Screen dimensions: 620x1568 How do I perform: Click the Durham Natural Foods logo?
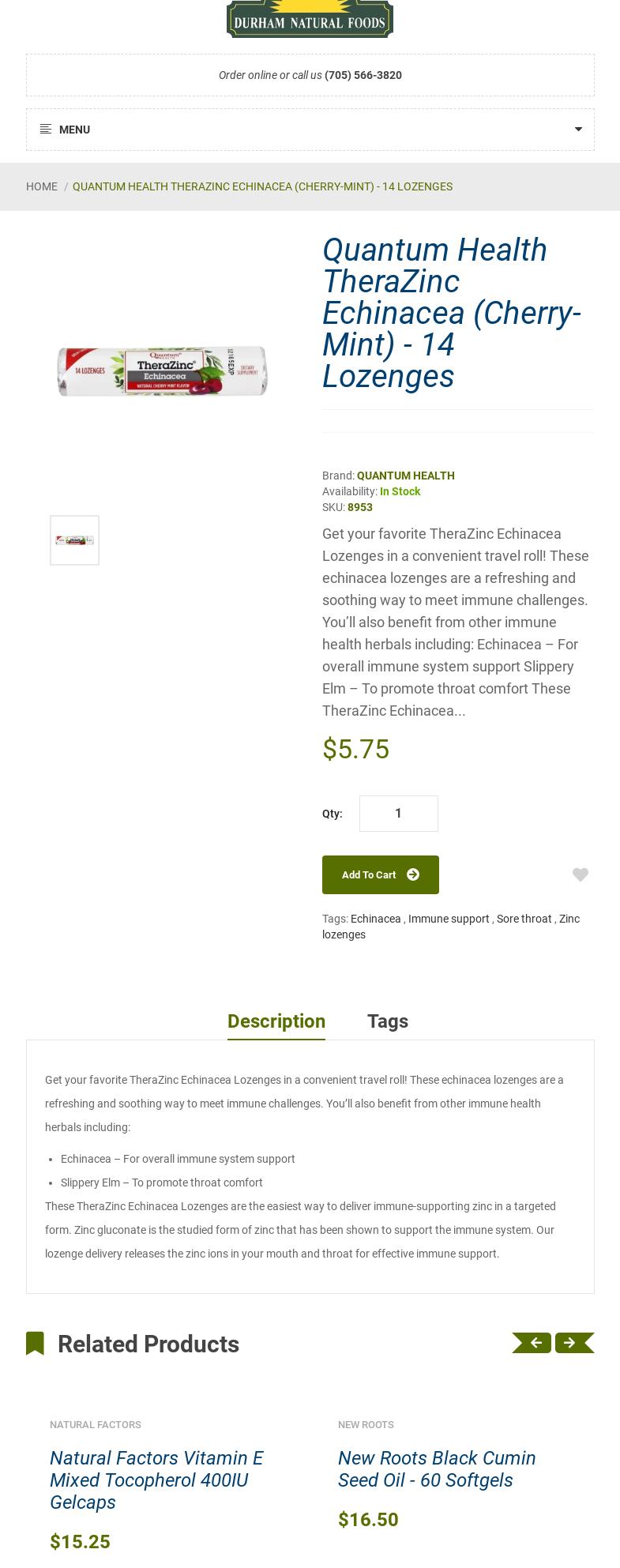310,18
